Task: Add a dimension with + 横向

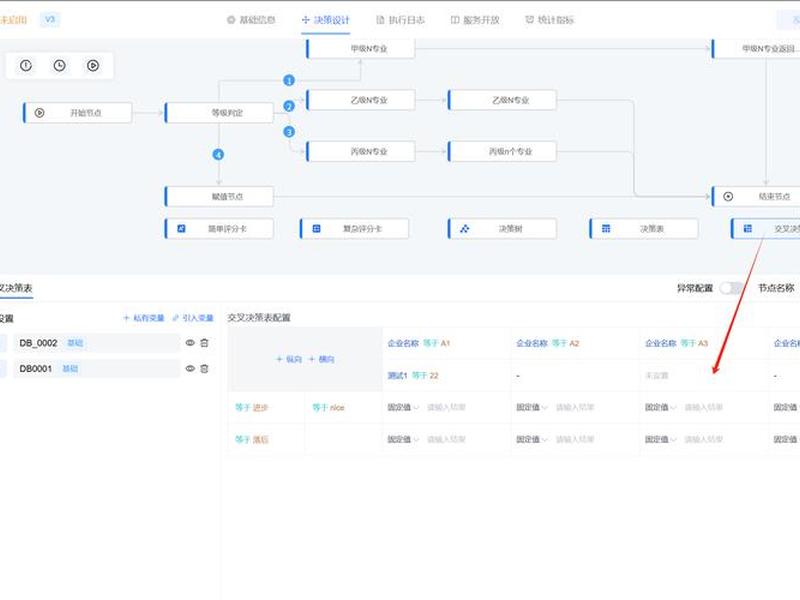Action: [321, 359]
